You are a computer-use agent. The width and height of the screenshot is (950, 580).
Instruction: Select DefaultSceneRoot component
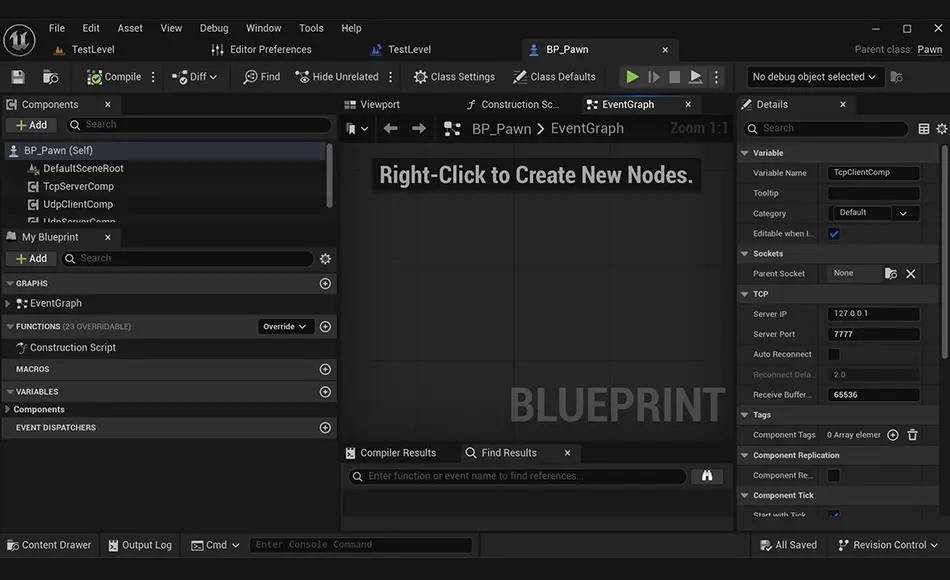coord(83,168)
